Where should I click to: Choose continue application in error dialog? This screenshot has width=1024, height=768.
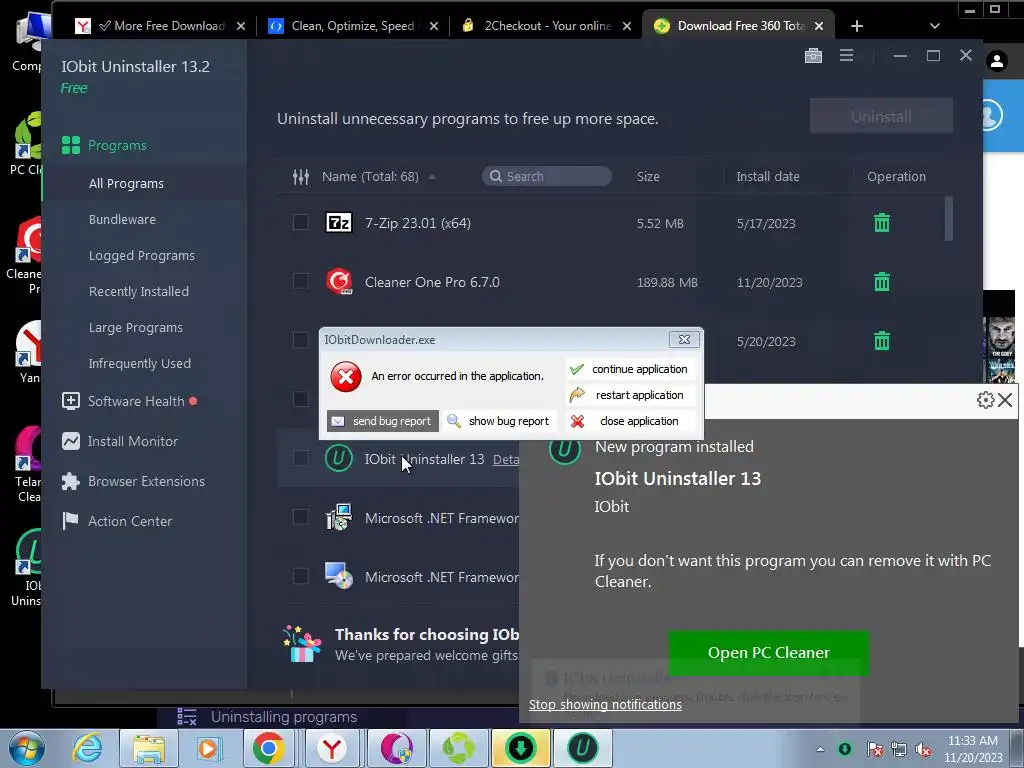tap(629, 369)
